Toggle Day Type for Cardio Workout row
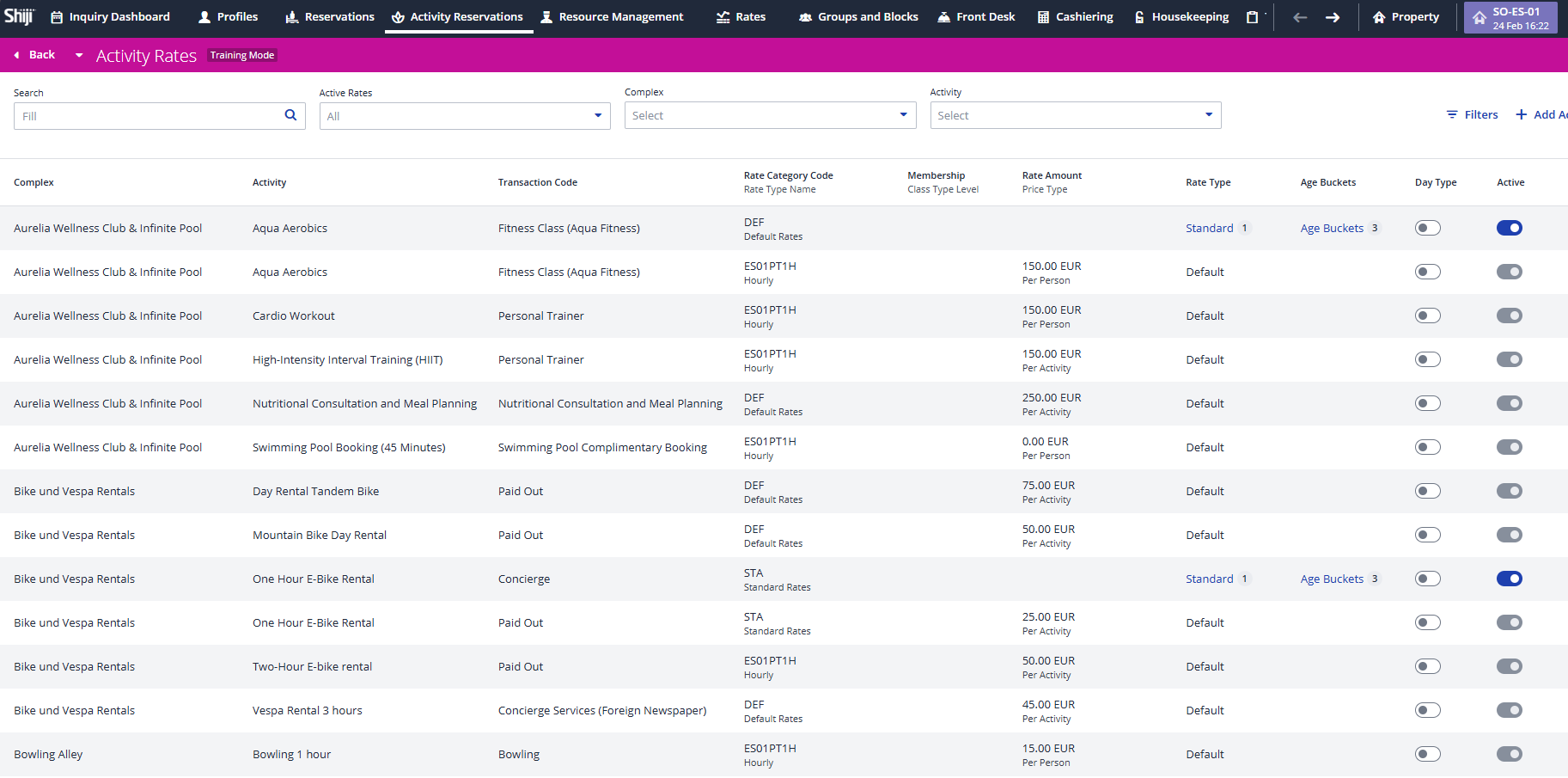Viewport: 1568px width, 778px height. 1427,315
